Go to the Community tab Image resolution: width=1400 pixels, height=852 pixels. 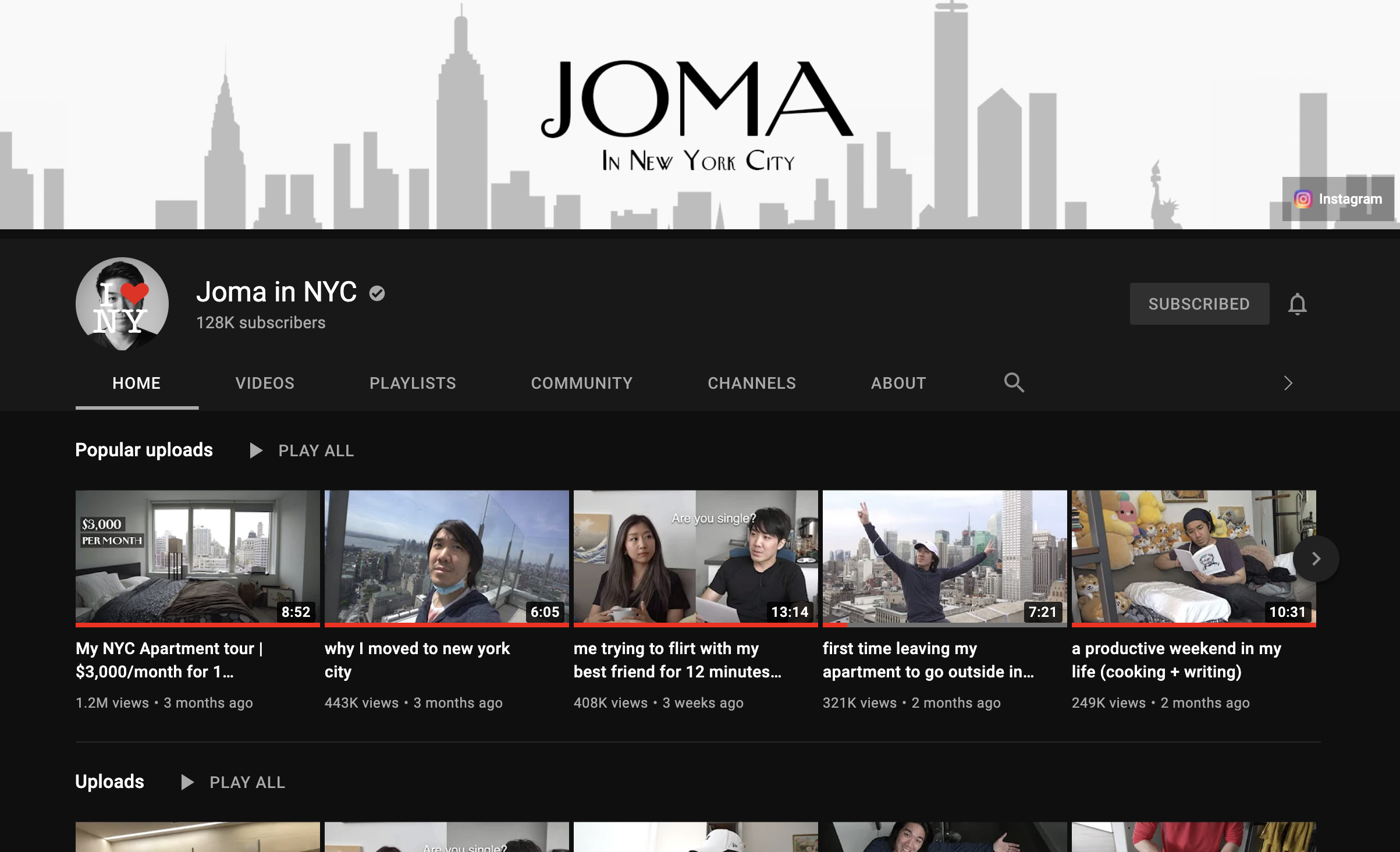pyautogui.click(x=581, y=383)
